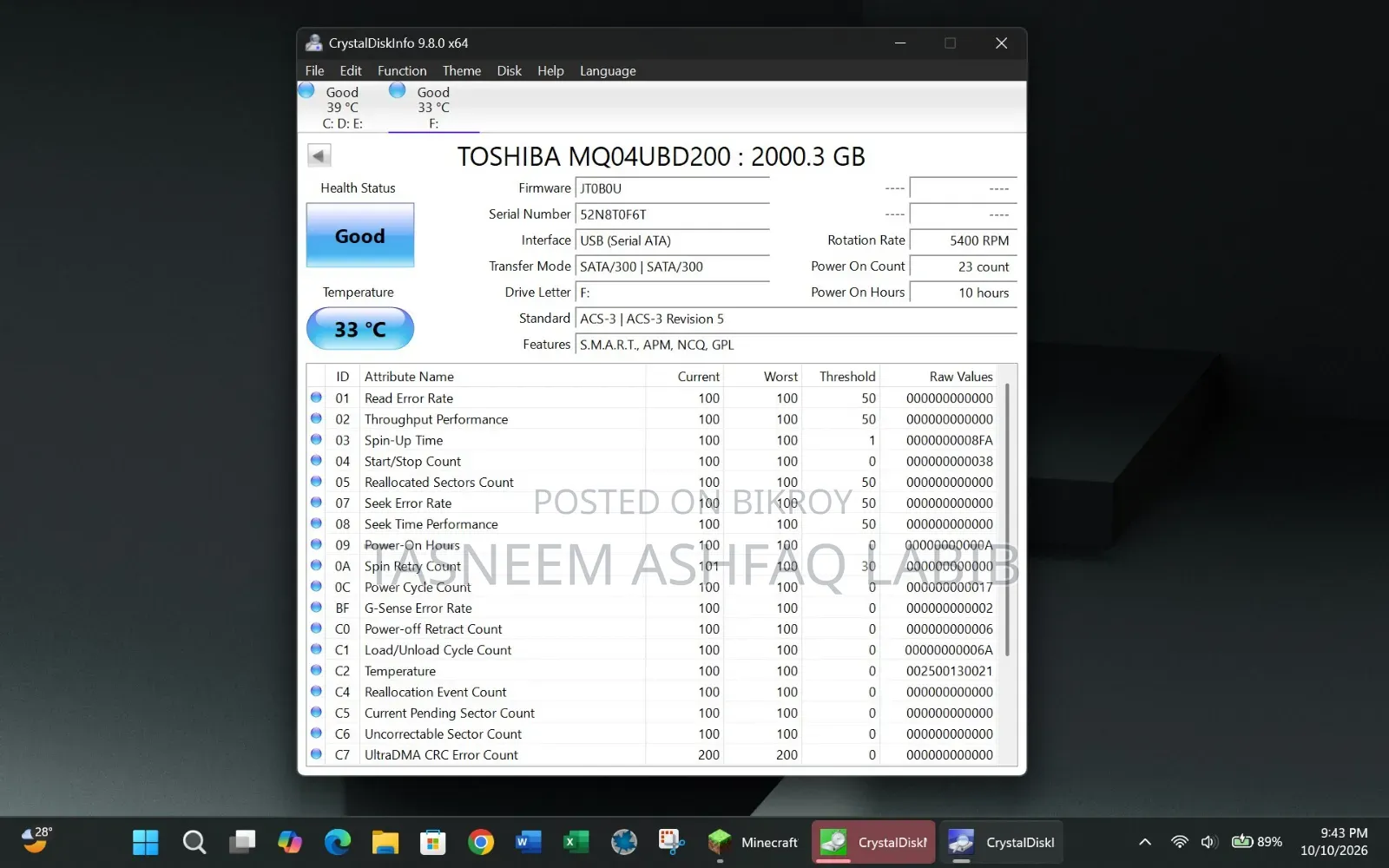The image size is (1389, 868).
Task: Click the SMART attribute list scrollbar
Action: coord(1007,519)
